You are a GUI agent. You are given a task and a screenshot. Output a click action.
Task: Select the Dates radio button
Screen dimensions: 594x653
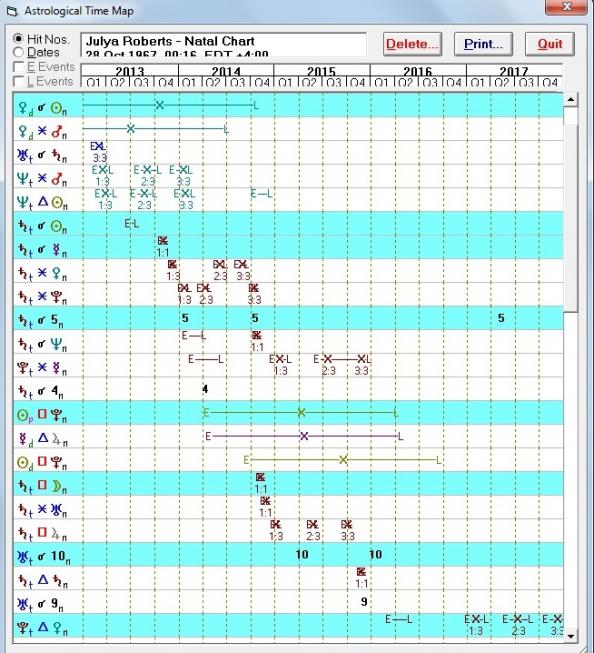[x=18, y=52]
